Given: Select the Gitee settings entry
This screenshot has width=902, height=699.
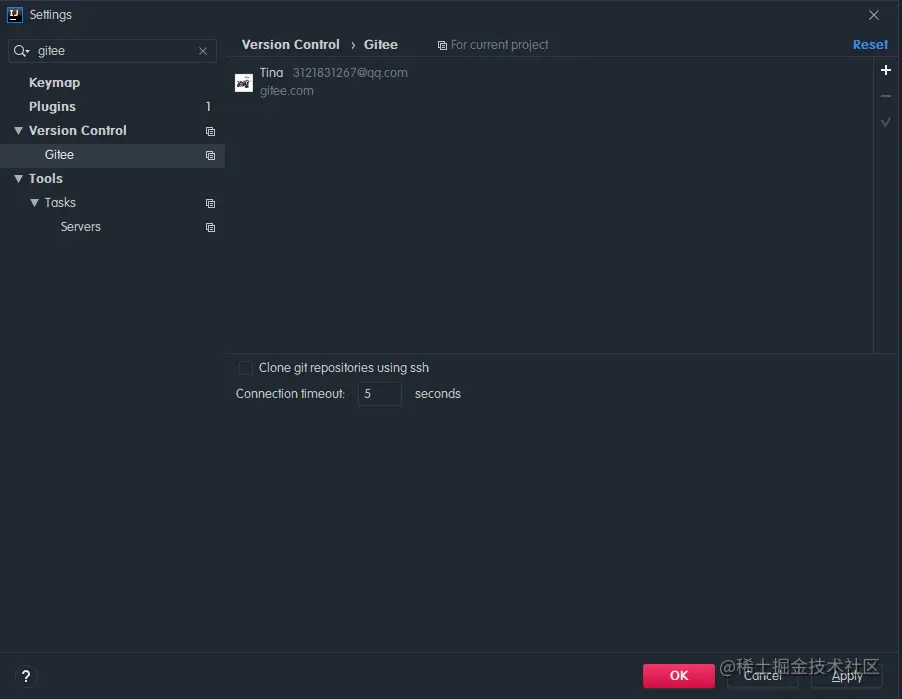Looking at the screenshot, I should point(112,155).
